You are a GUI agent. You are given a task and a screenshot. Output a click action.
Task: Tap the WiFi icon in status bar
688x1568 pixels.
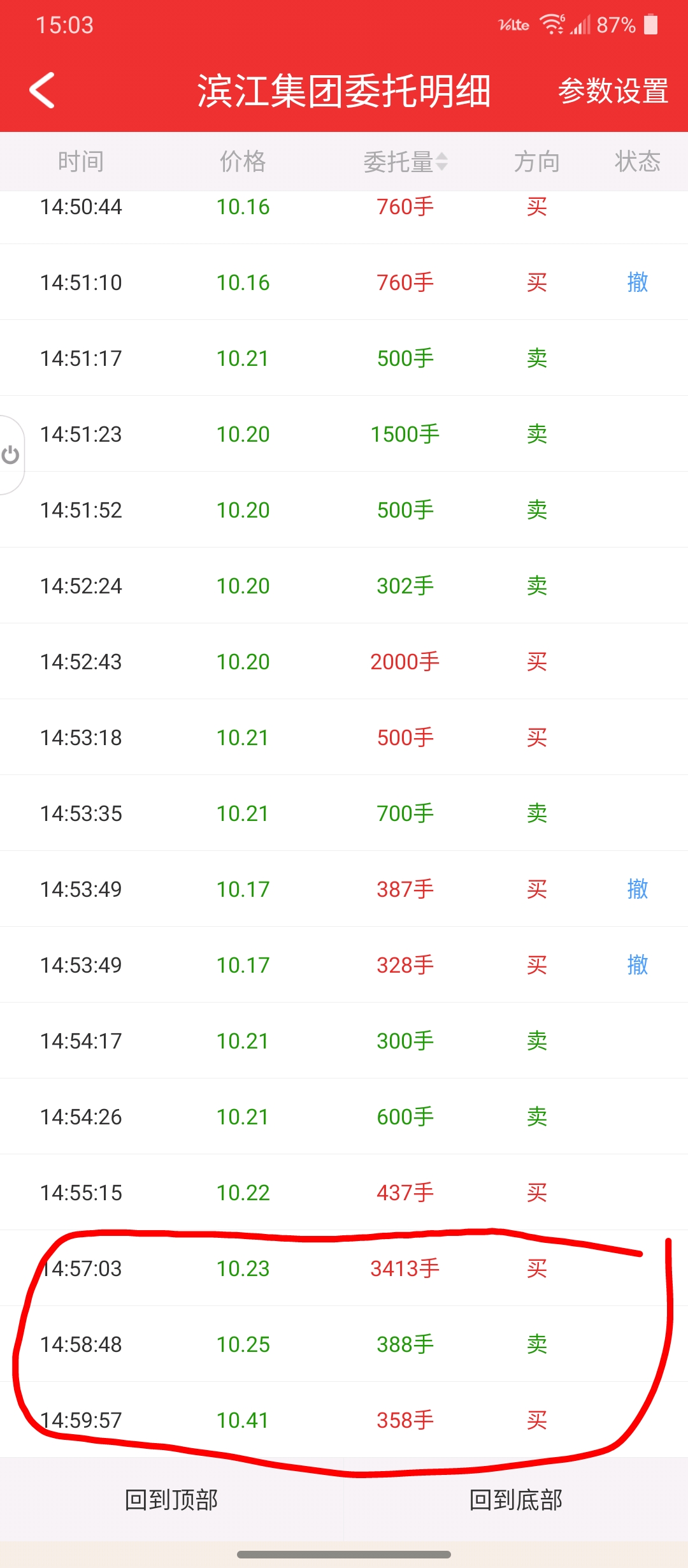552,24
